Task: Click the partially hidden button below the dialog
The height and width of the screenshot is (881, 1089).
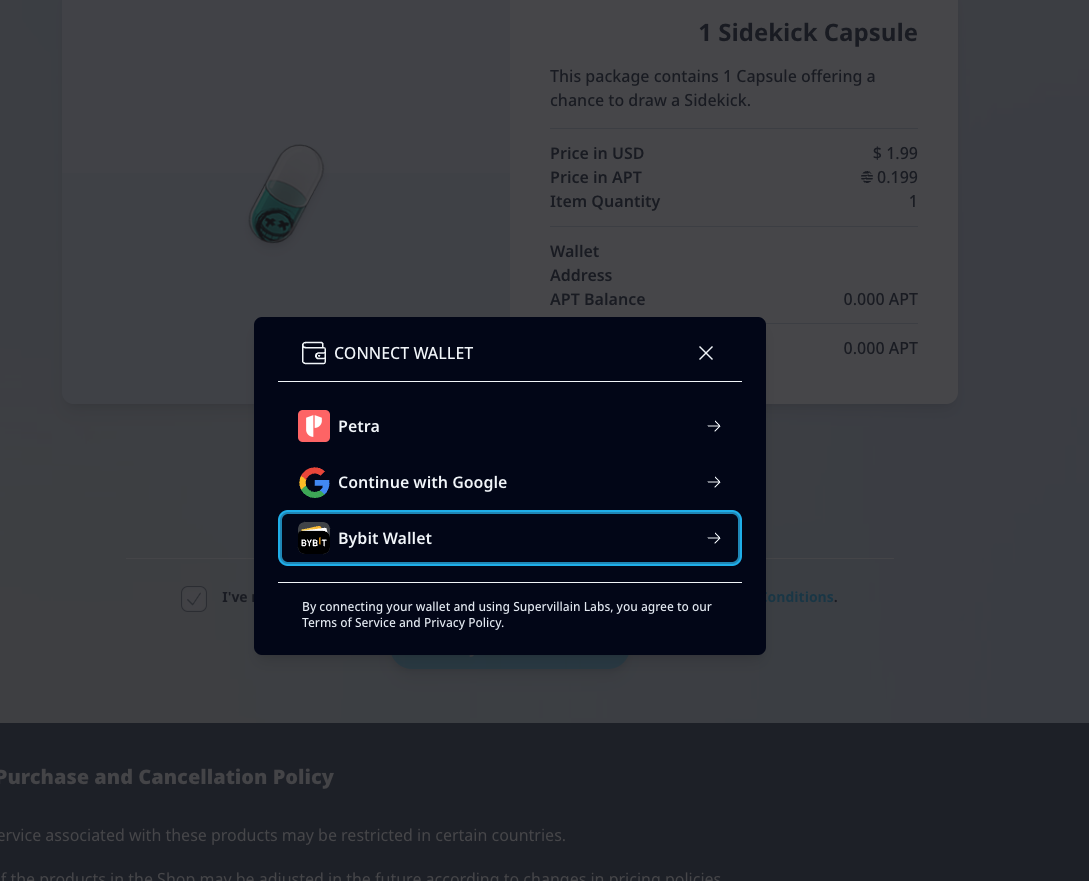Action: [x=510, y=662]
